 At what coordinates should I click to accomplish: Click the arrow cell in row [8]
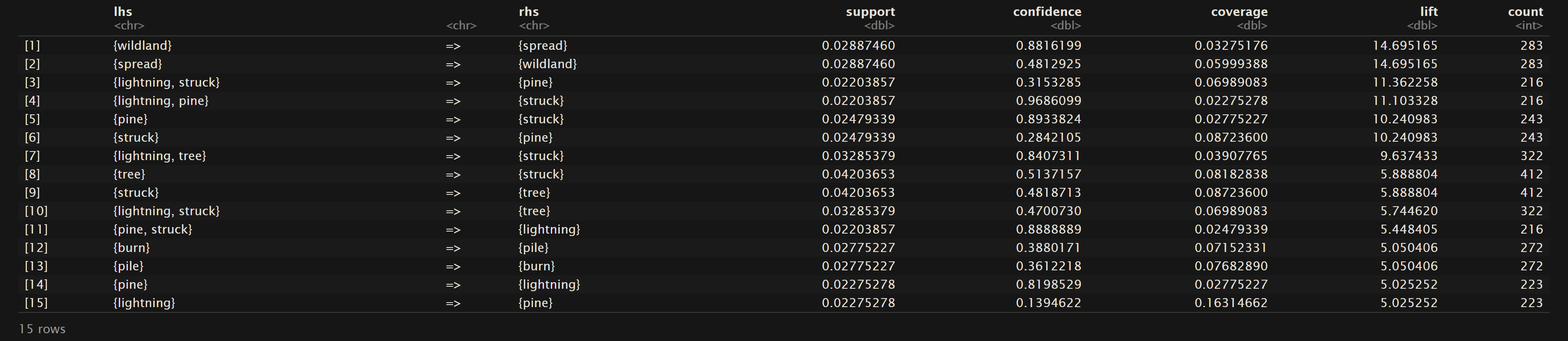pos(453,175)
